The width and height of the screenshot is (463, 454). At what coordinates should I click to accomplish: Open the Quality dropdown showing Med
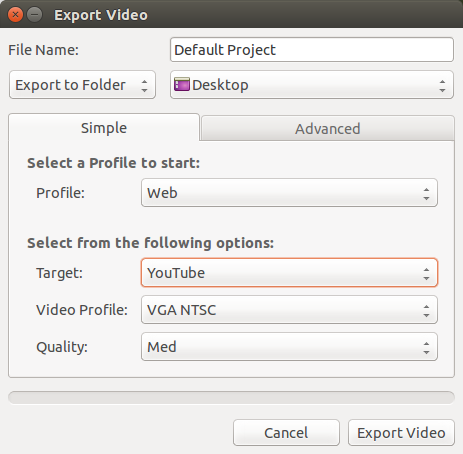tap(289, 347)
